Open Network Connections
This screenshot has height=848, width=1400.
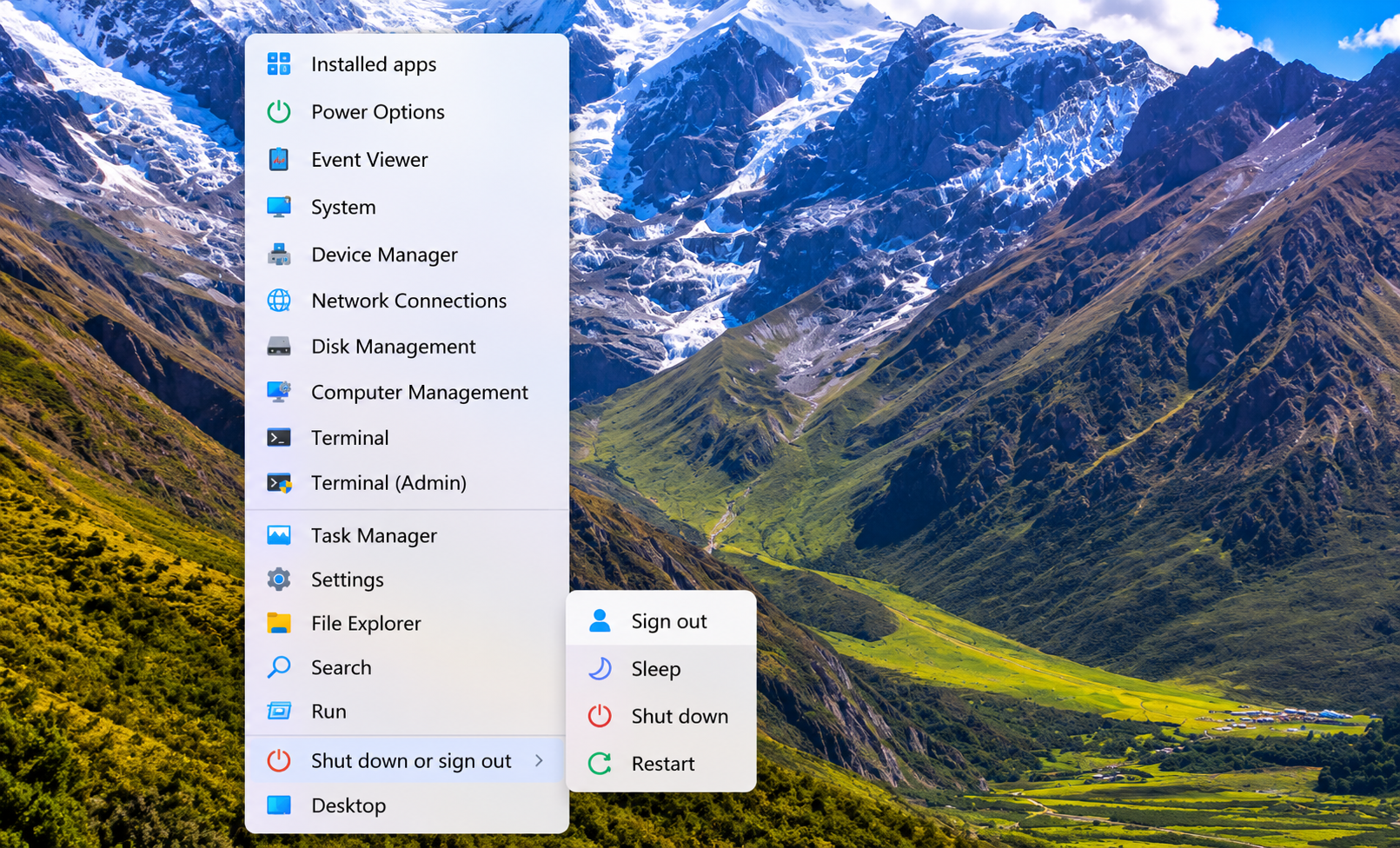407,300
